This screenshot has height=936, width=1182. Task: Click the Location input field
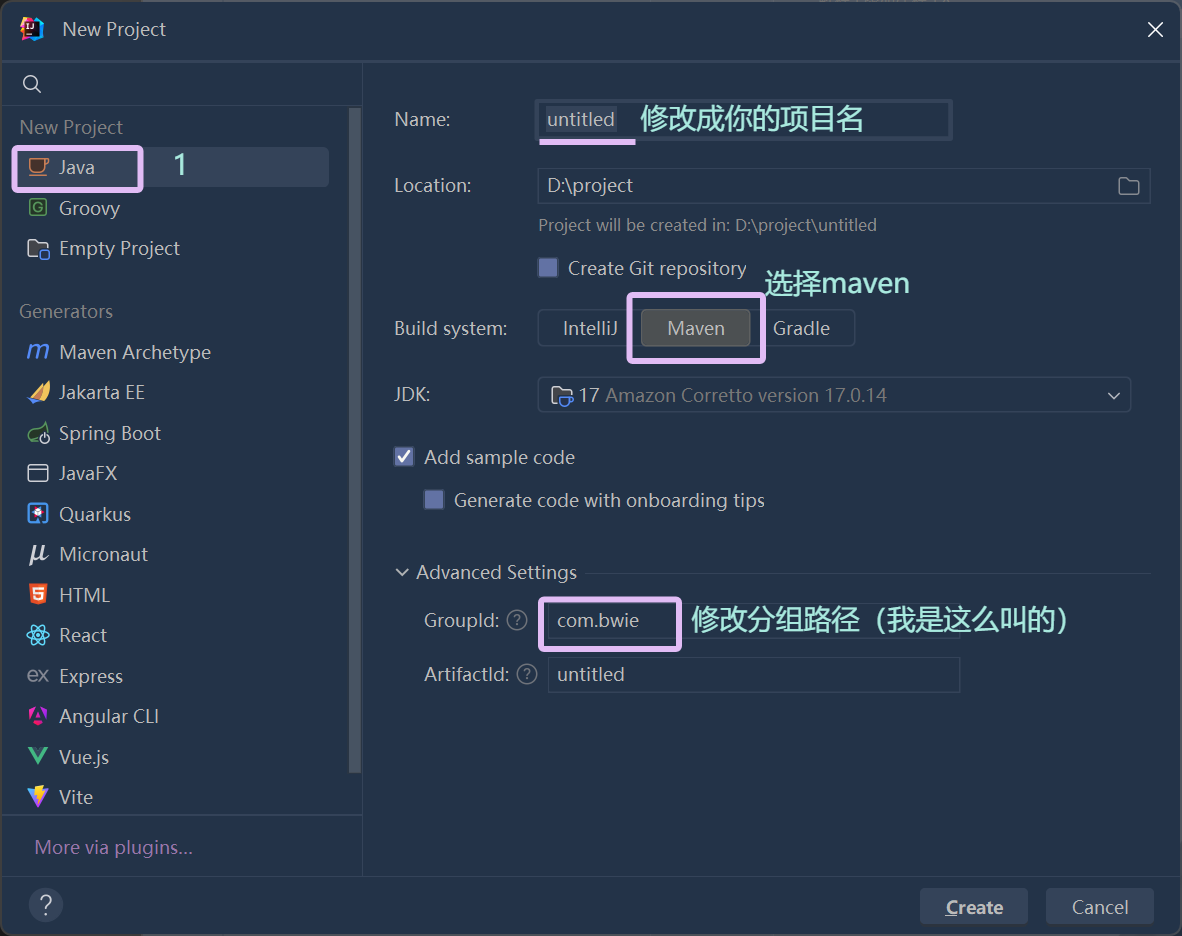coord(844,185)
